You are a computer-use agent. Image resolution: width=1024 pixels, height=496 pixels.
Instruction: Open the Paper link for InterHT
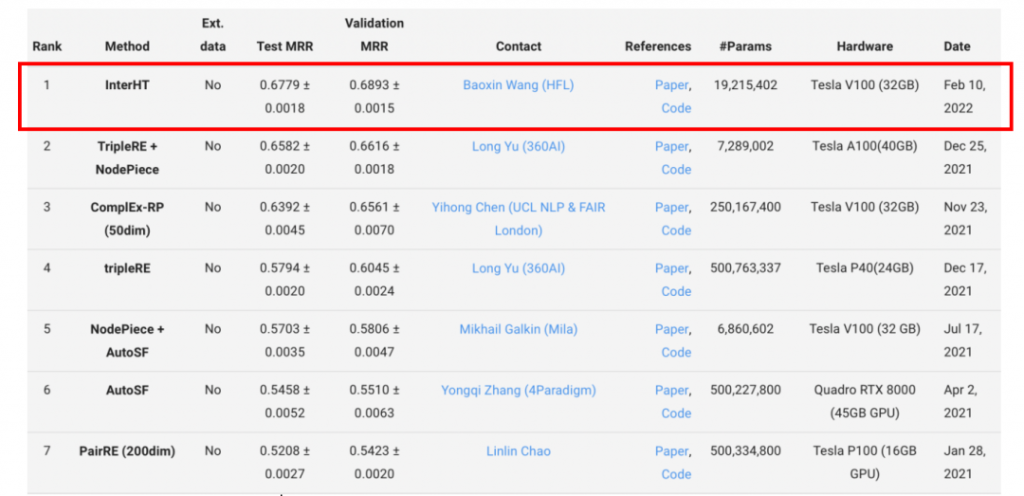[671, 85]
